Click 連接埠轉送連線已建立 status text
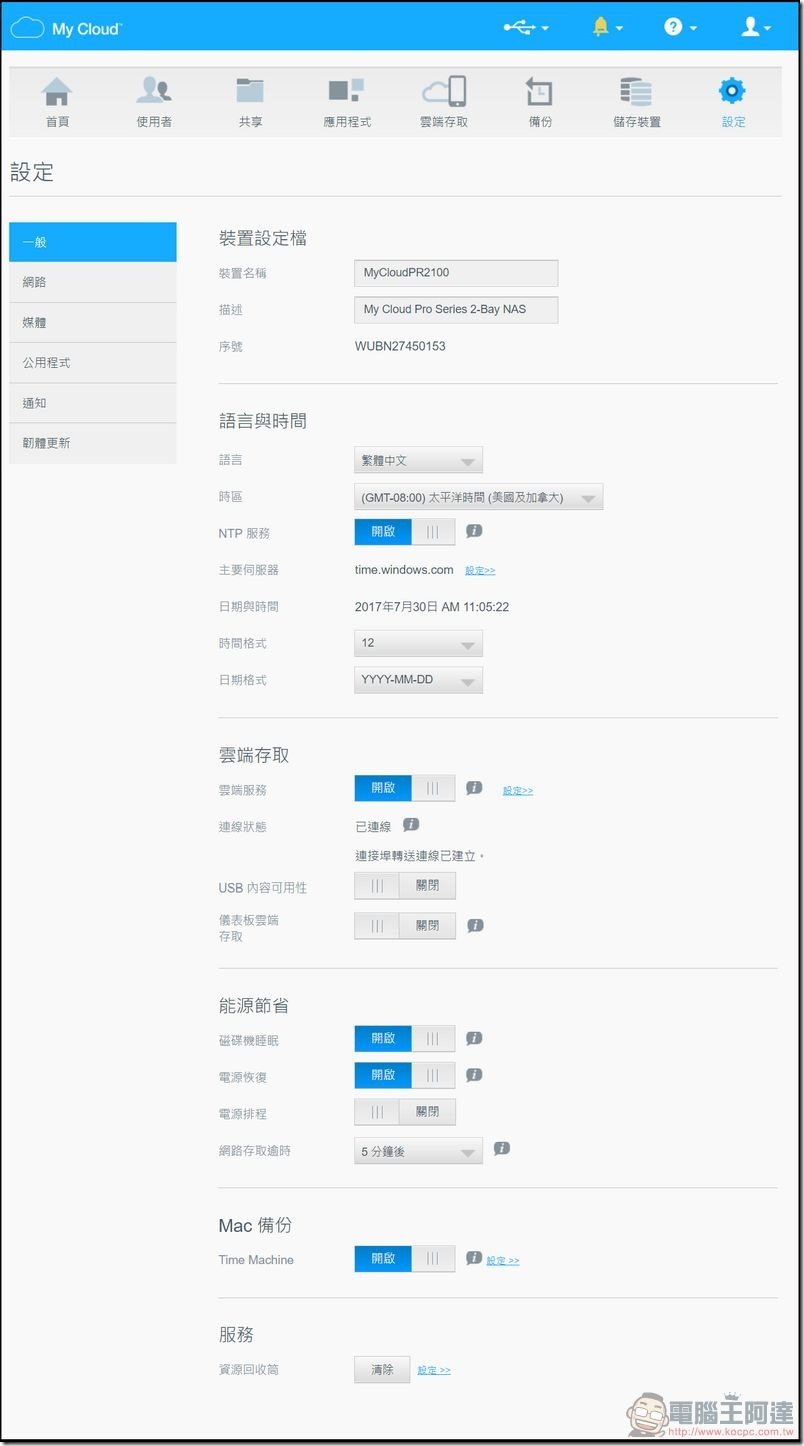 [420, 856]
